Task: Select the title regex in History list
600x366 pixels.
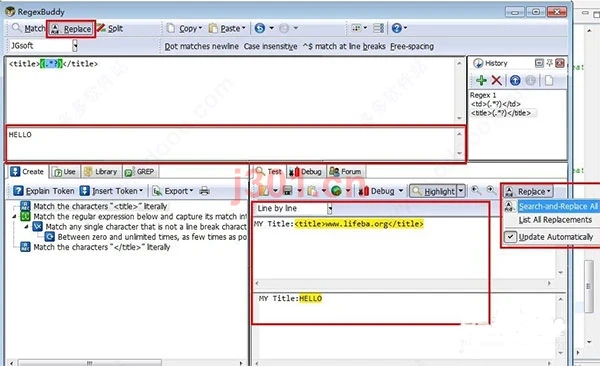Action: 501,113
